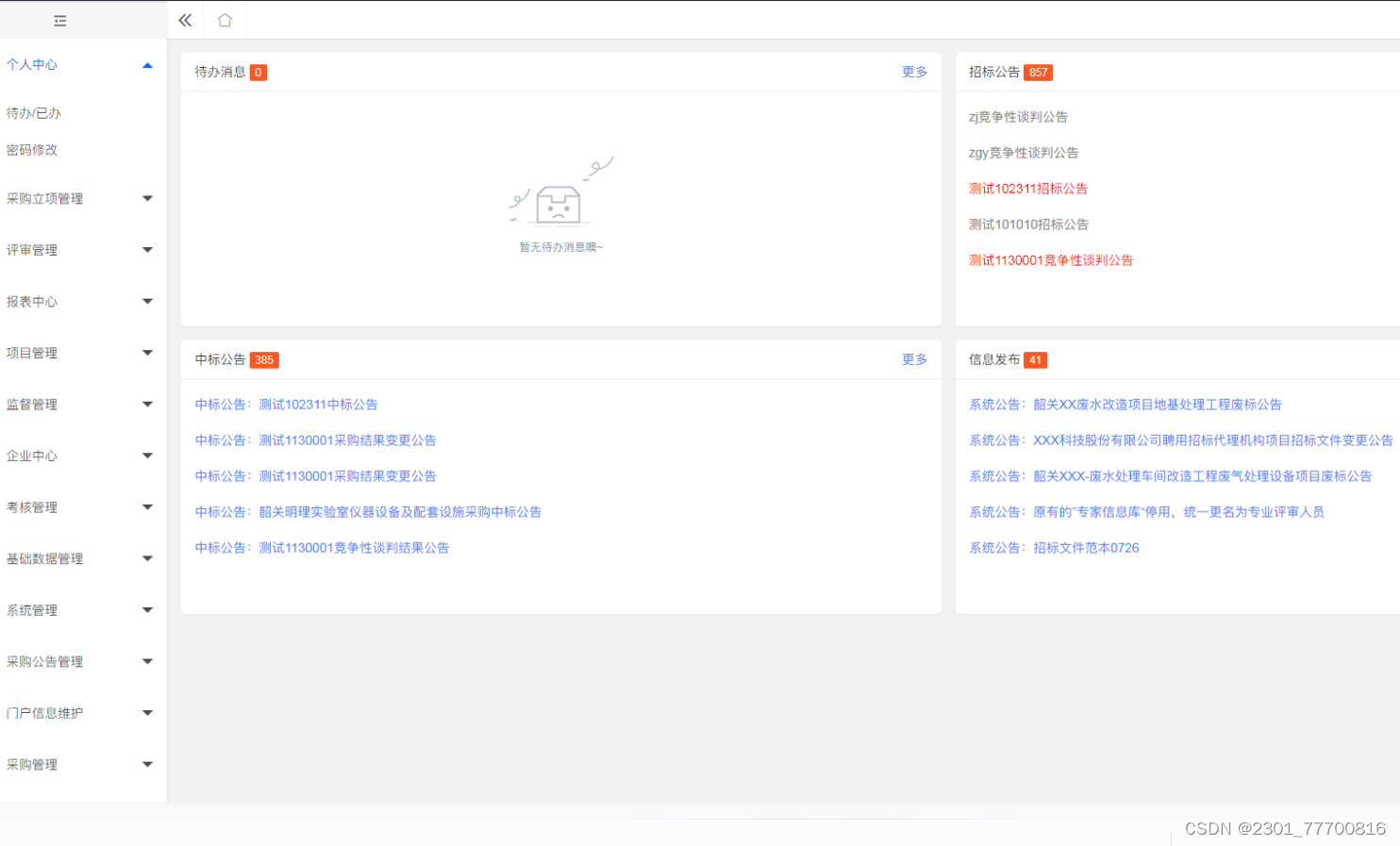Click the 招标公告 count badge 857
Screen dimensions: 1400x846
(x=1038, y=73)
